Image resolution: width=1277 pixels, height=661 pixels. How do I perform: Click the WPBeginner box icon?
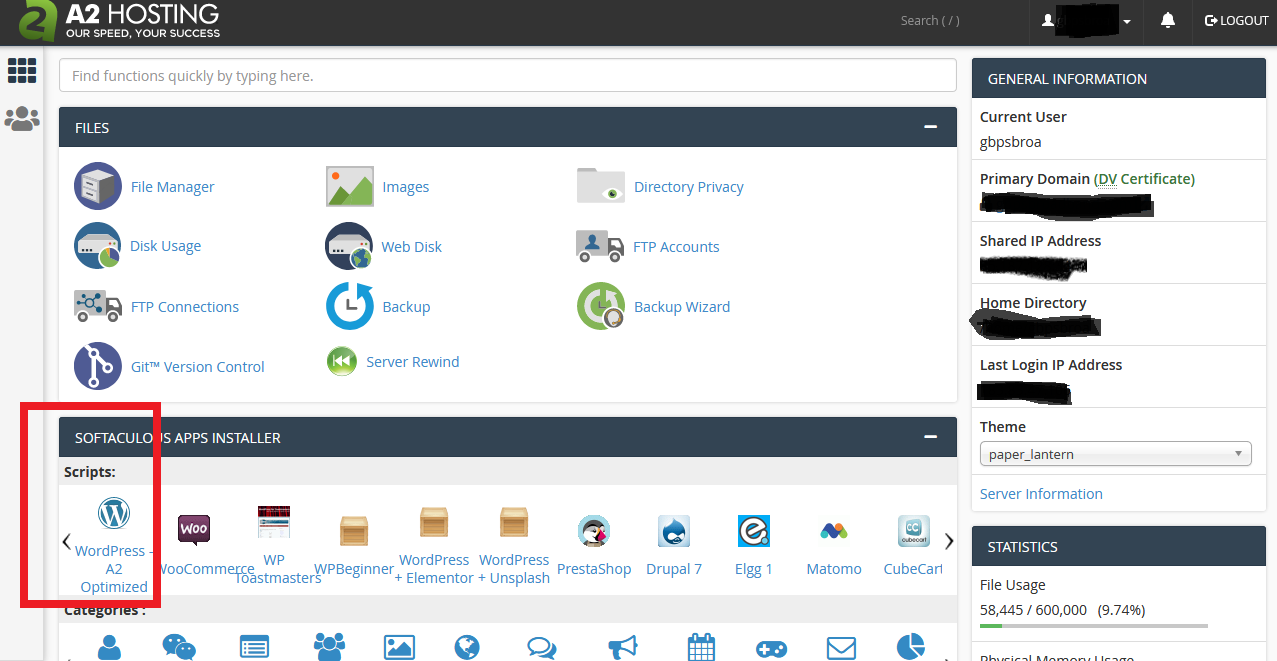click(x=354, y=531)
